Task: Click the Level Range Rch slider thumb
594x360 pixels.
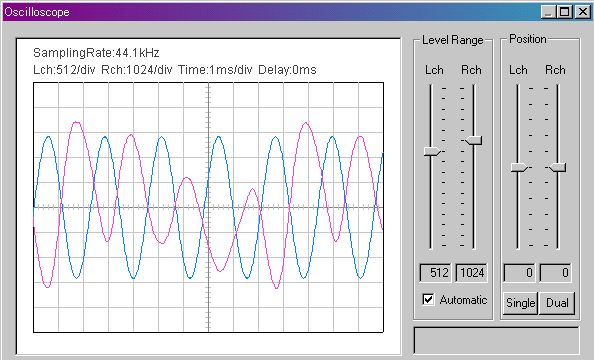Action: (474, 141)
